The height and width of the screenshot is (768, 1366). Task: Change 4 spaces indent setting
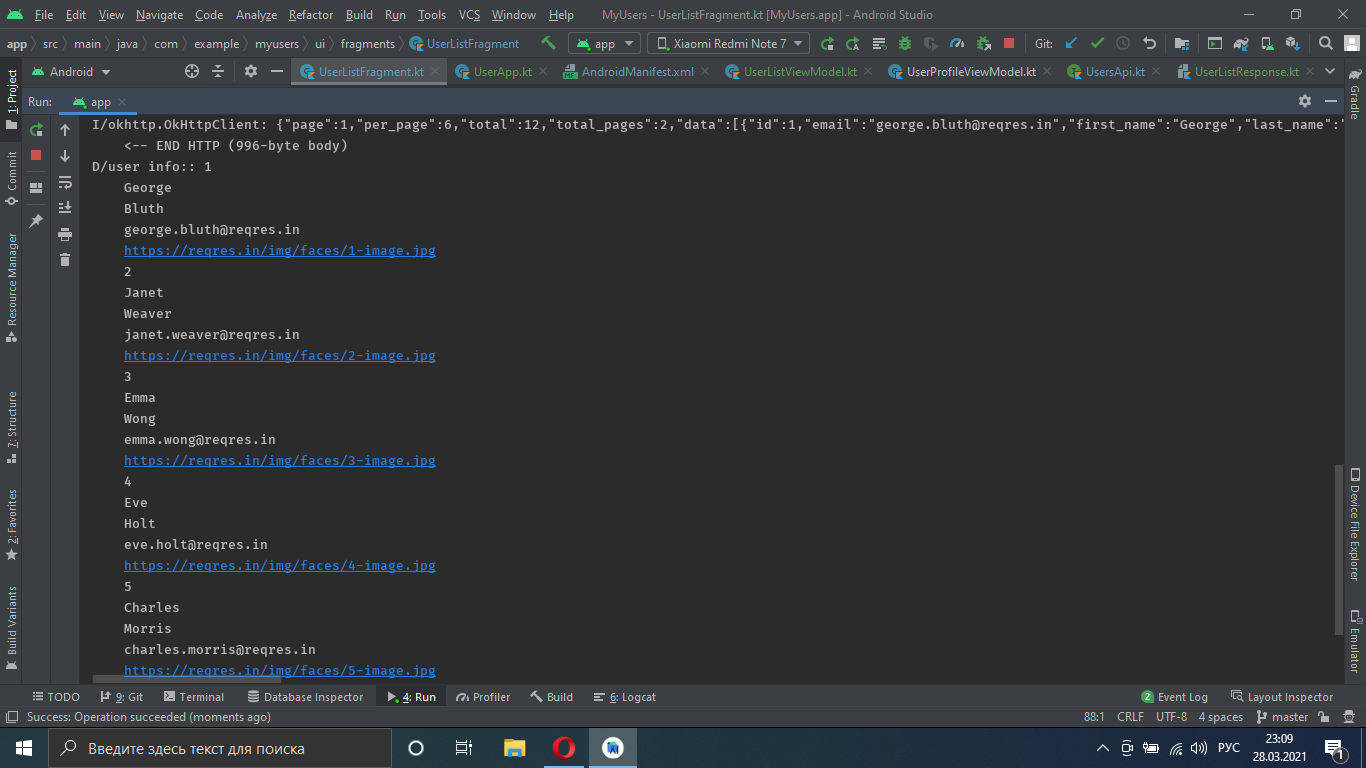point(1221,717)
